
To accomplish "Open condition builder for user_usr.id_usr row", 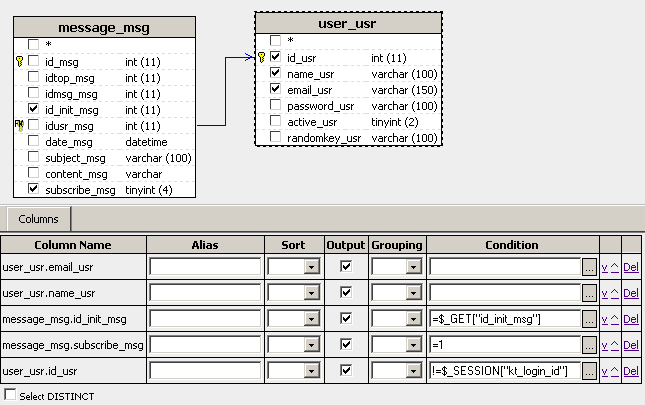I will [x=590, y=371].
